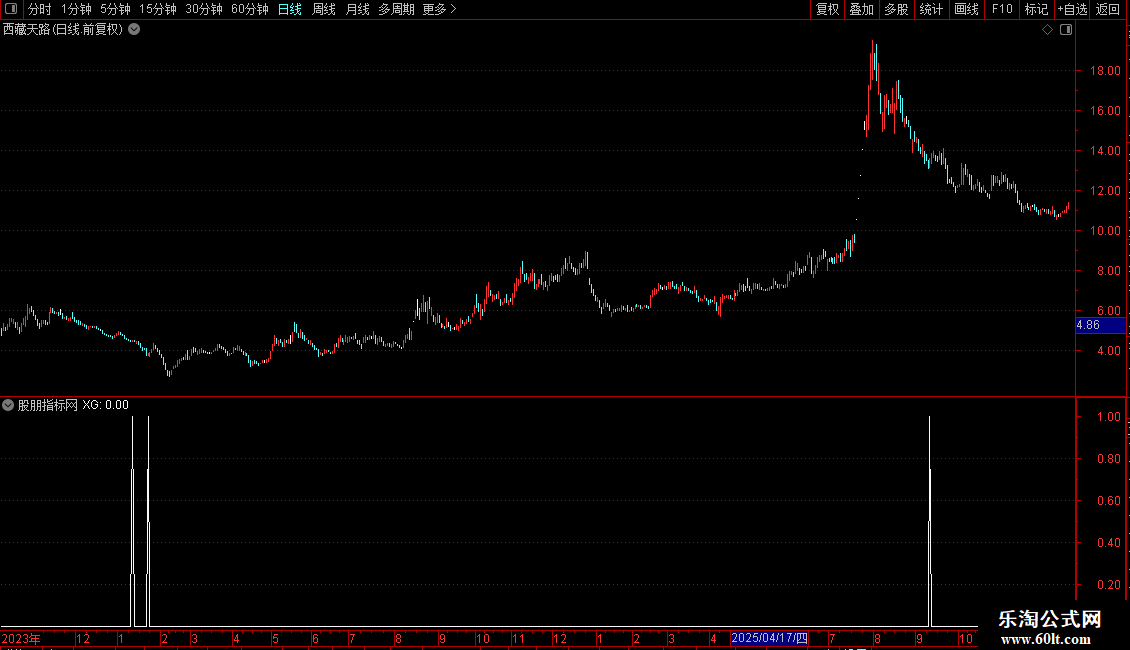Image resolution: width=1130 pixels, height=650 pixels.
Task: Switch to 5分钟 chart period
Action: pyautogui.click(x=115, y=9)
